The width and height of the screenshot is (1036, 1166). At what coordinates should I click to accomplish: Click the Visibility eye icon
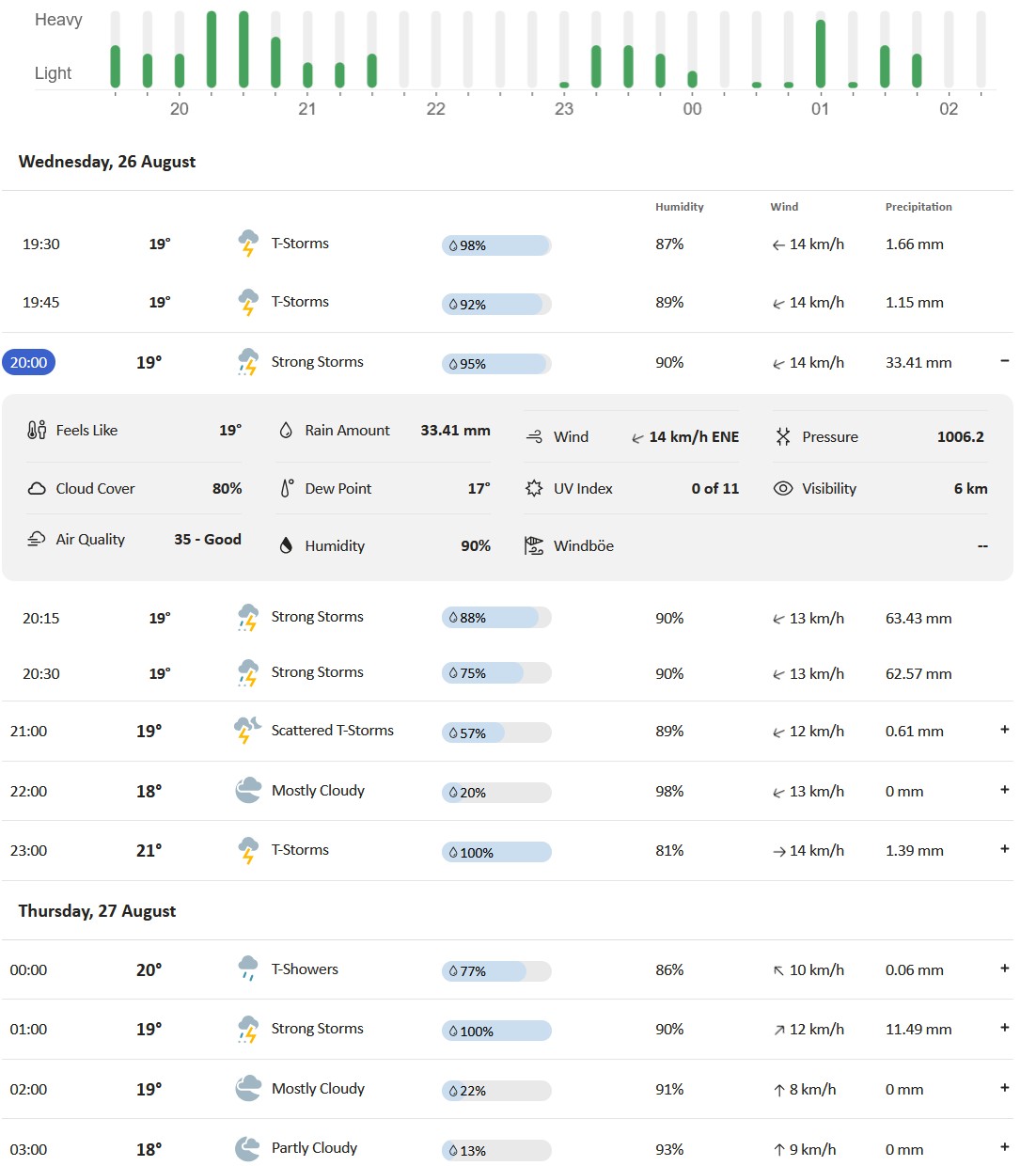pyautogui.click(x=783, y=488)
